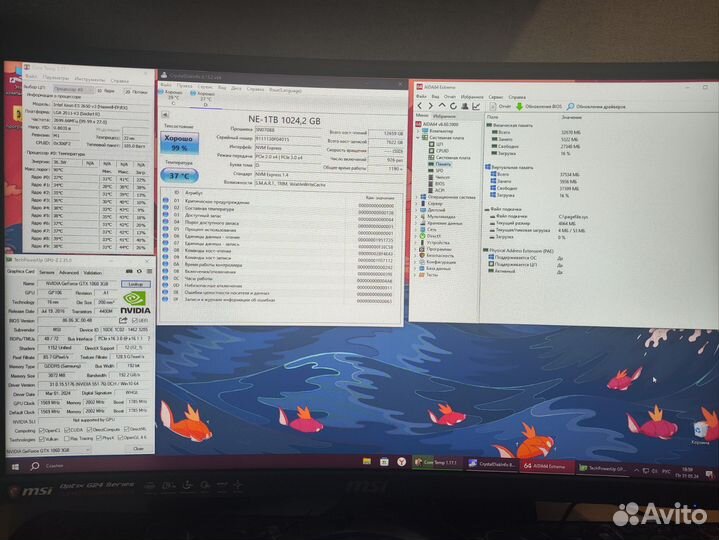Click AIDA64 up-level arrow icon
Screen dimensions: 719x540
pyautogui.click(x=442, y=106)
